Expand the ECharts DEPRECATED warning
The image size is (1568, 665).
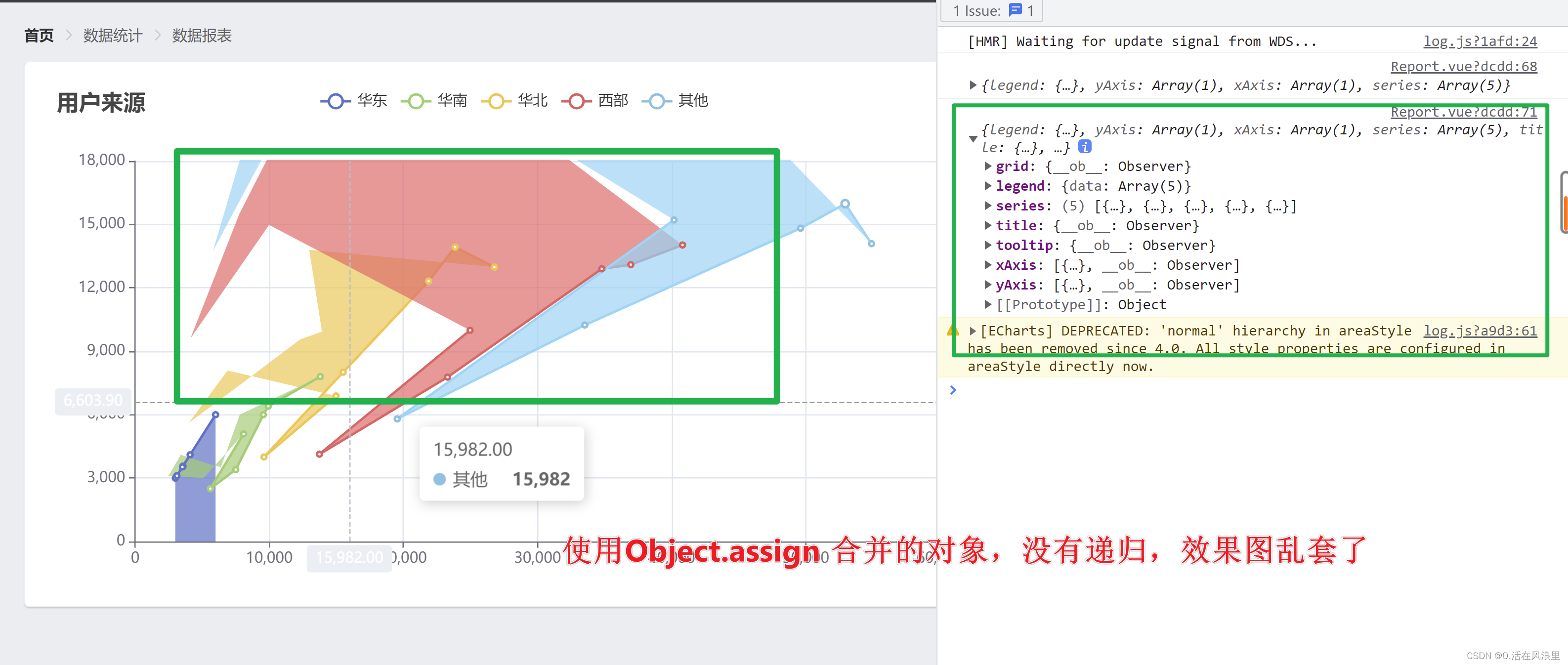click(x=973, y=331)
